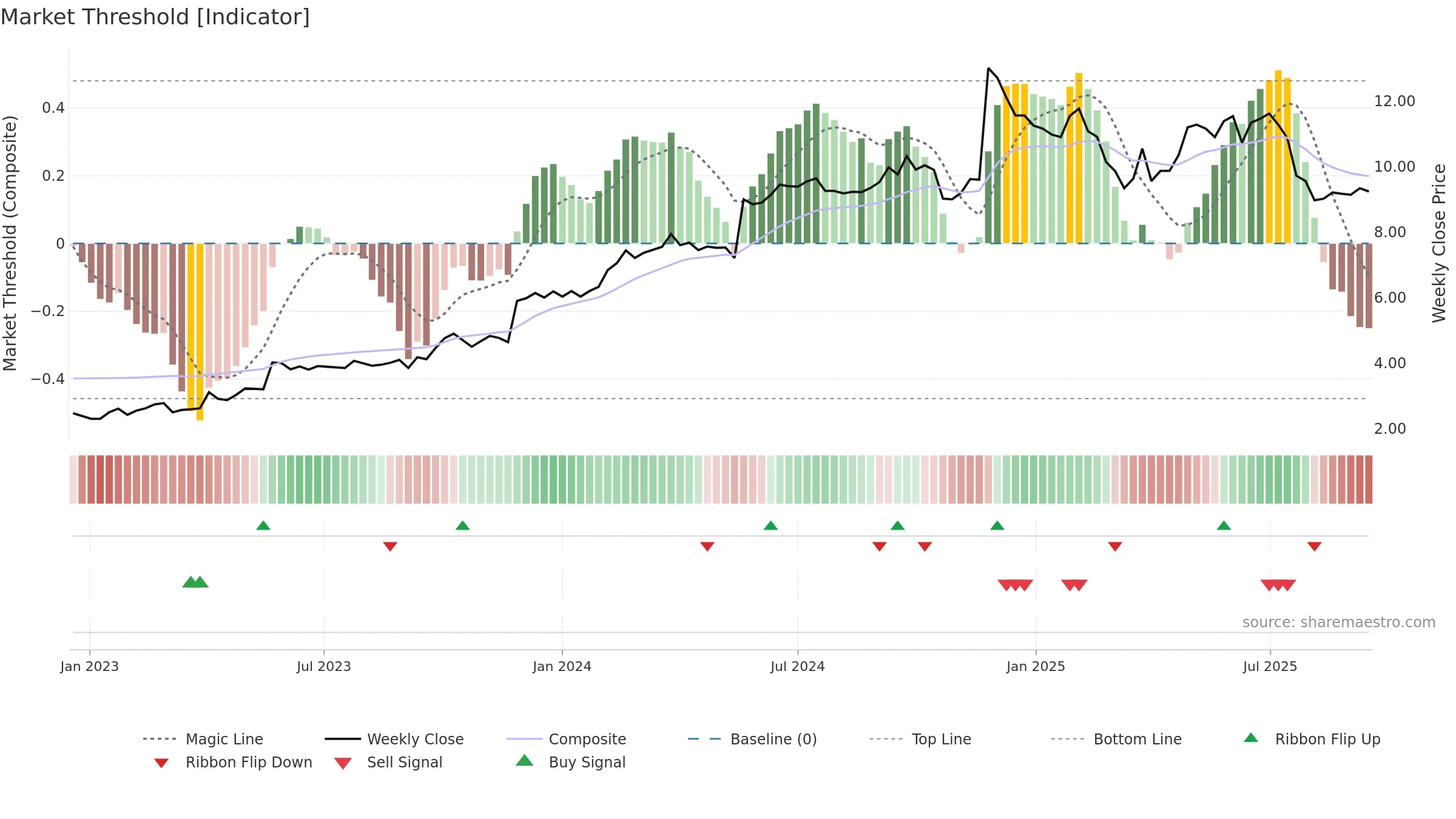This screenshot has height=819, width=1456.
Task: Click the last Ribbon Flip Up marker, before Jul 2025
Action: (x=1224, y=525)
